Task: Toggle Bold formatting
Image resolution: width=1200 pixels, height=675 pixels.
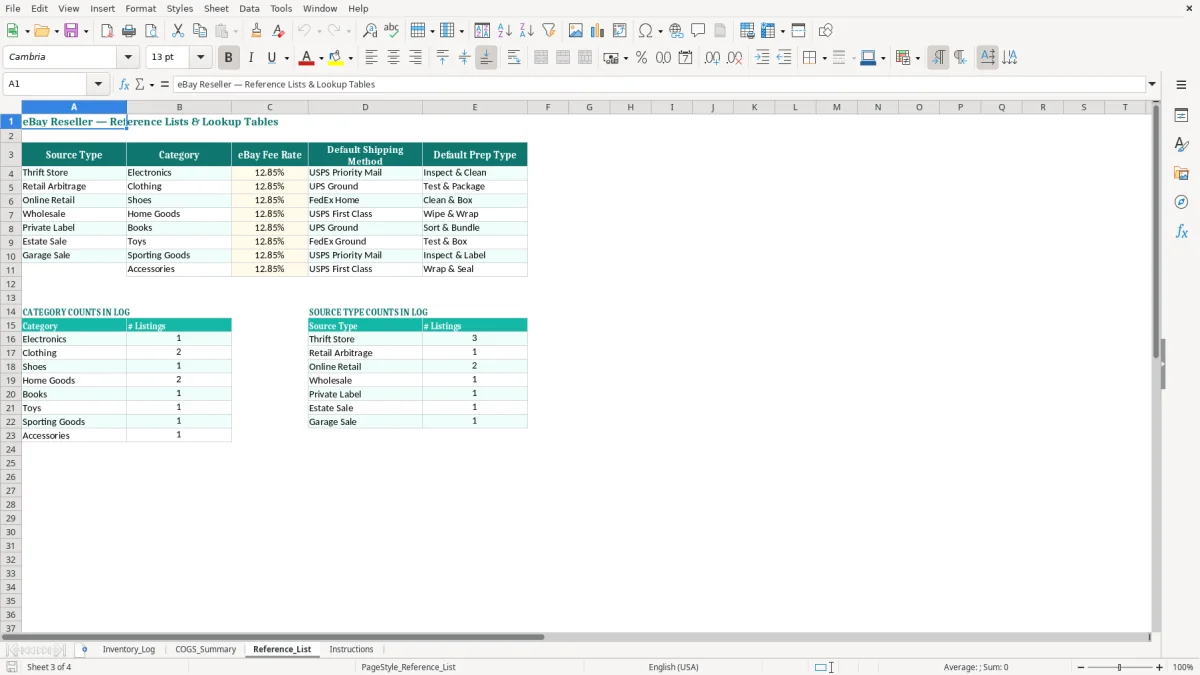Action: (229, 58)
